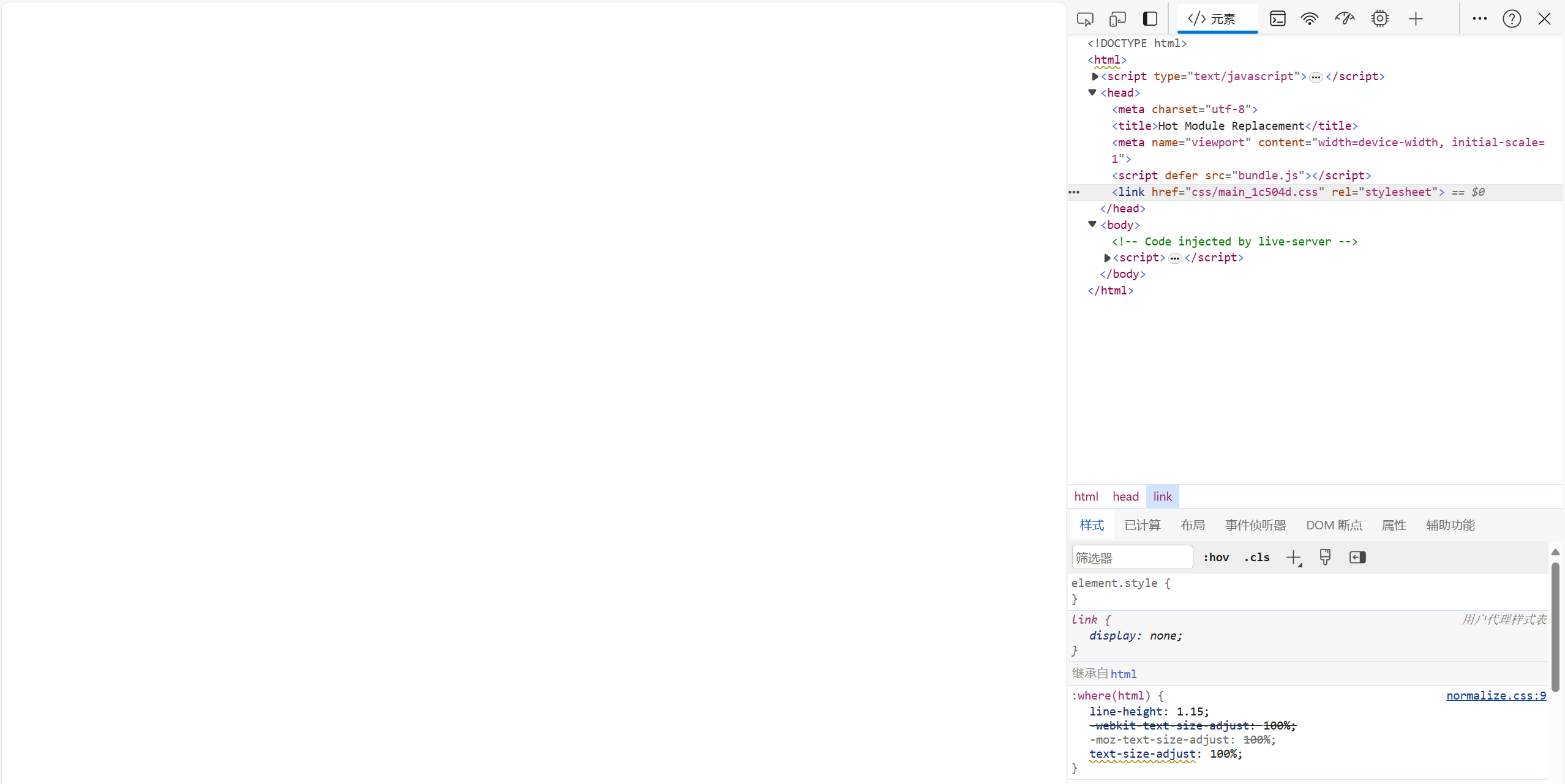This screenshot has width=1565, height=784.
Task: Click the element.style rule block
Action: click(1309, 591)
